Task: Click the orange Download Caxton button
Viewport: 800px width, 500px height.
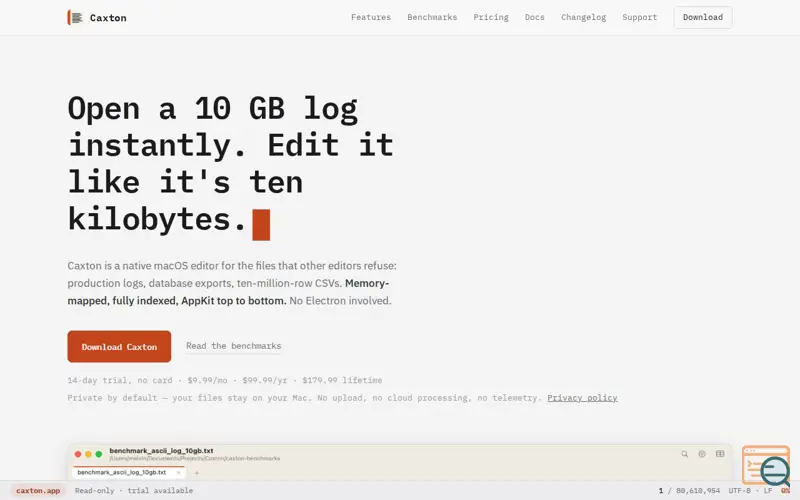Action: (119, 346)
